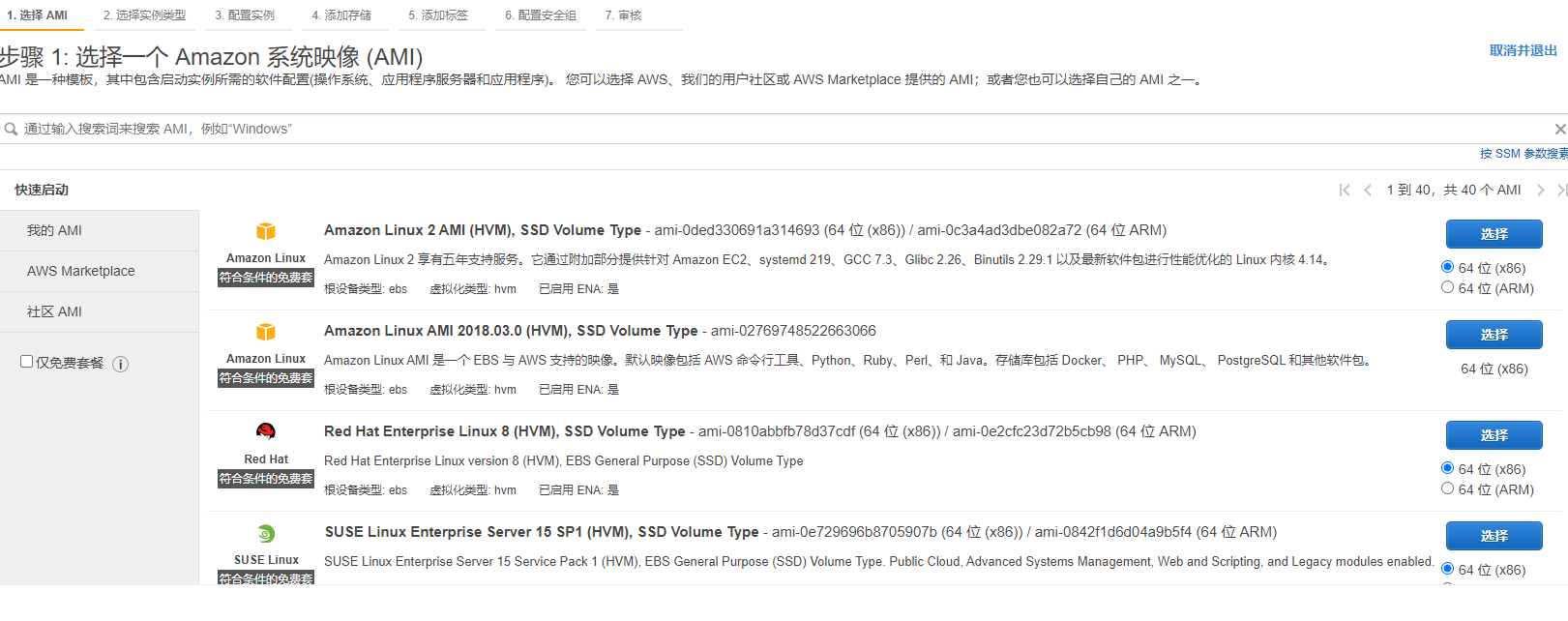The image size is (1568, 621).
Task: Open the info icon beside 仅免费套餐
Action: tap(121, 365)
